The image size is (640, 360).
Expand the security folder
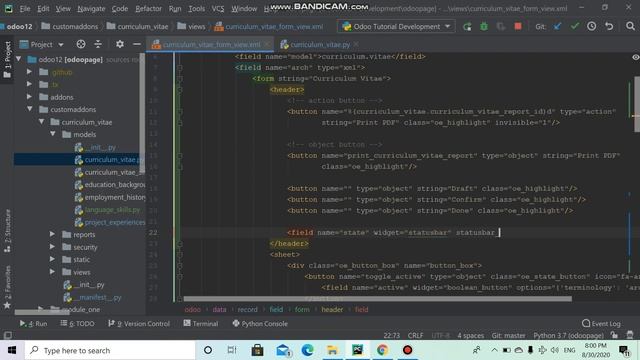tap(52, 247)
